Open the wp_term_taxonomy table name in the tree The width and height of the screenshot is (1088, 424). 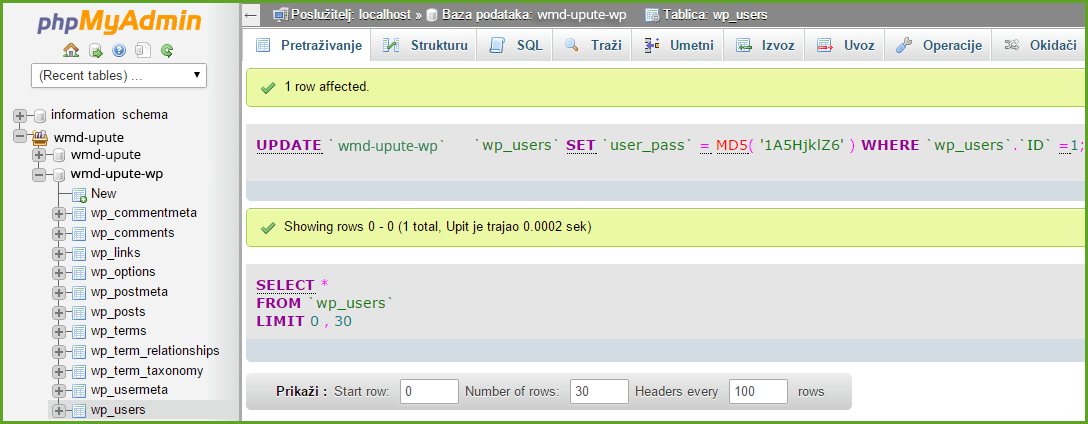click(x=147, y=371)
